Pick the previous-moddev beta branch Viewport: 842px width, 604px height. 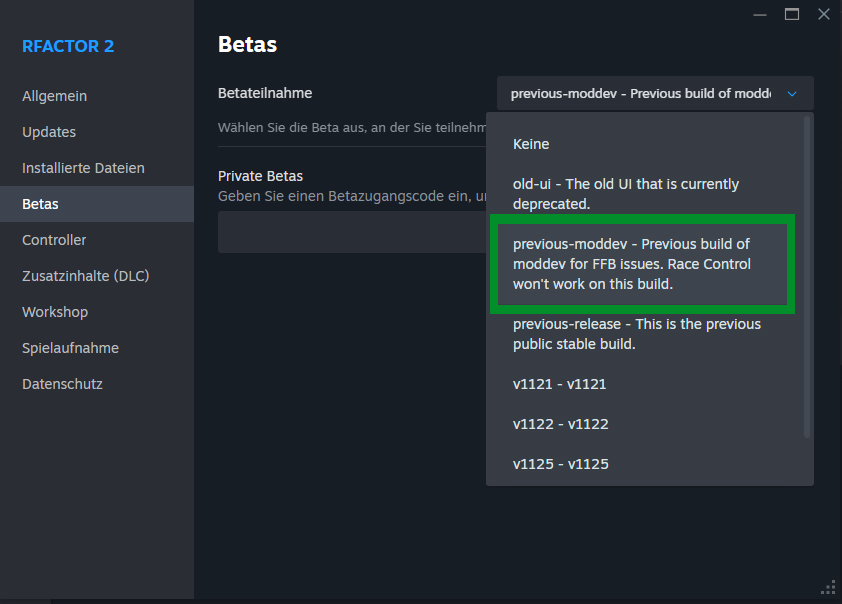[640, 264]
